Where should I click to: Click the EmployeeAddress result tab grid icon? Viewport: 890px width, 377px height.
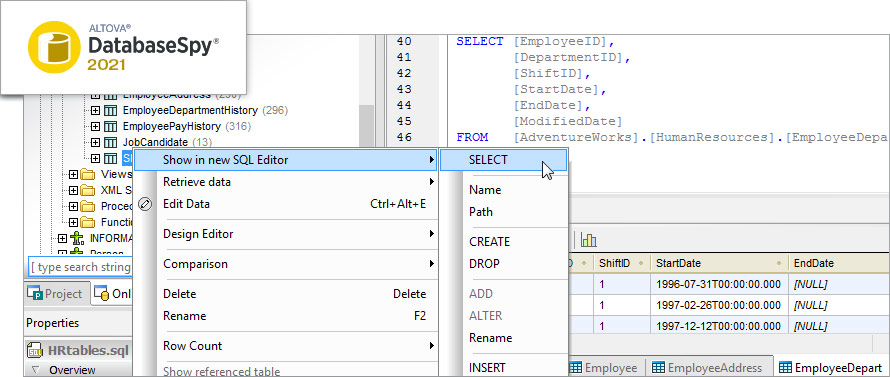[x=658, y=367]
